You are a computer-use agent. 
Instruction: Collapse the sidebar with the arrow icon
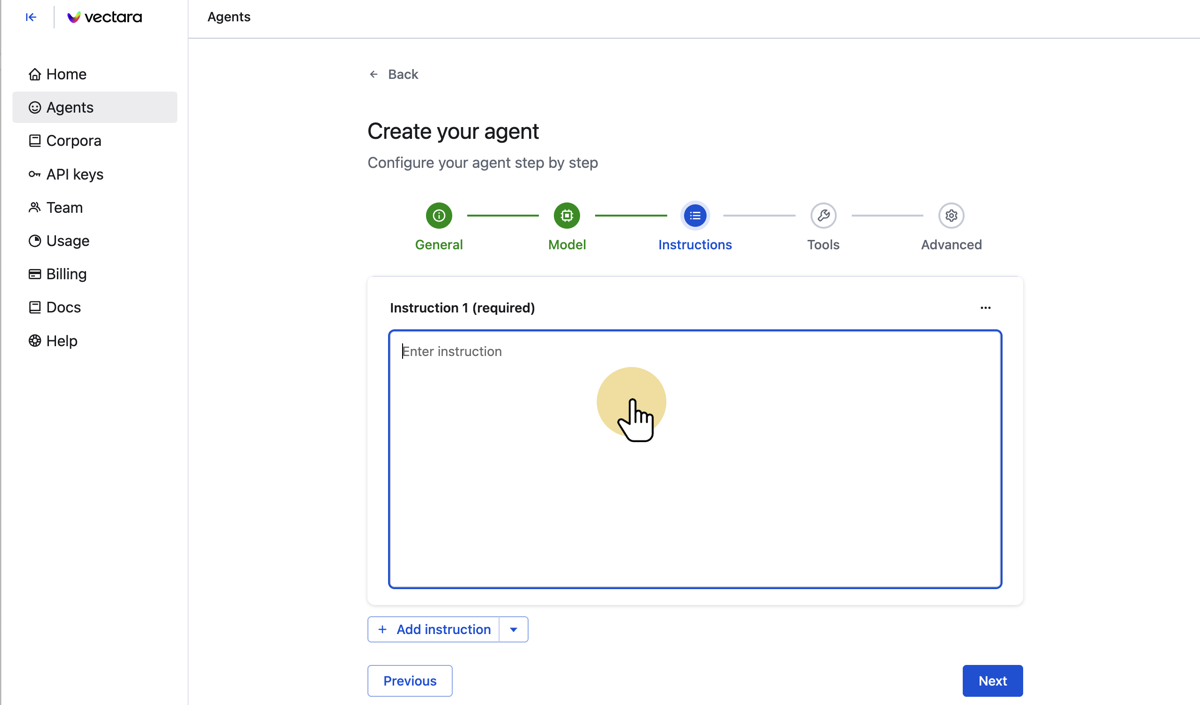[x=31, y=17]
